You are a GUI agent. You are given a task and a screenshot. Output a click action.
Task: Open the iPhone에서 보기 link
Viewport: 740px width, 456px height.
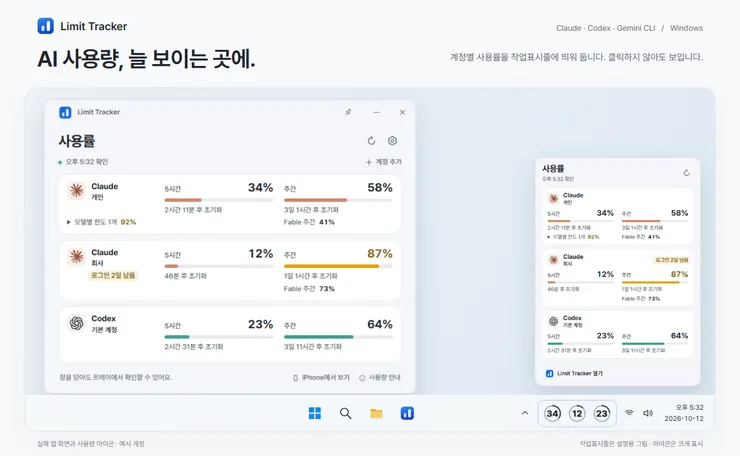coord(321,378)
